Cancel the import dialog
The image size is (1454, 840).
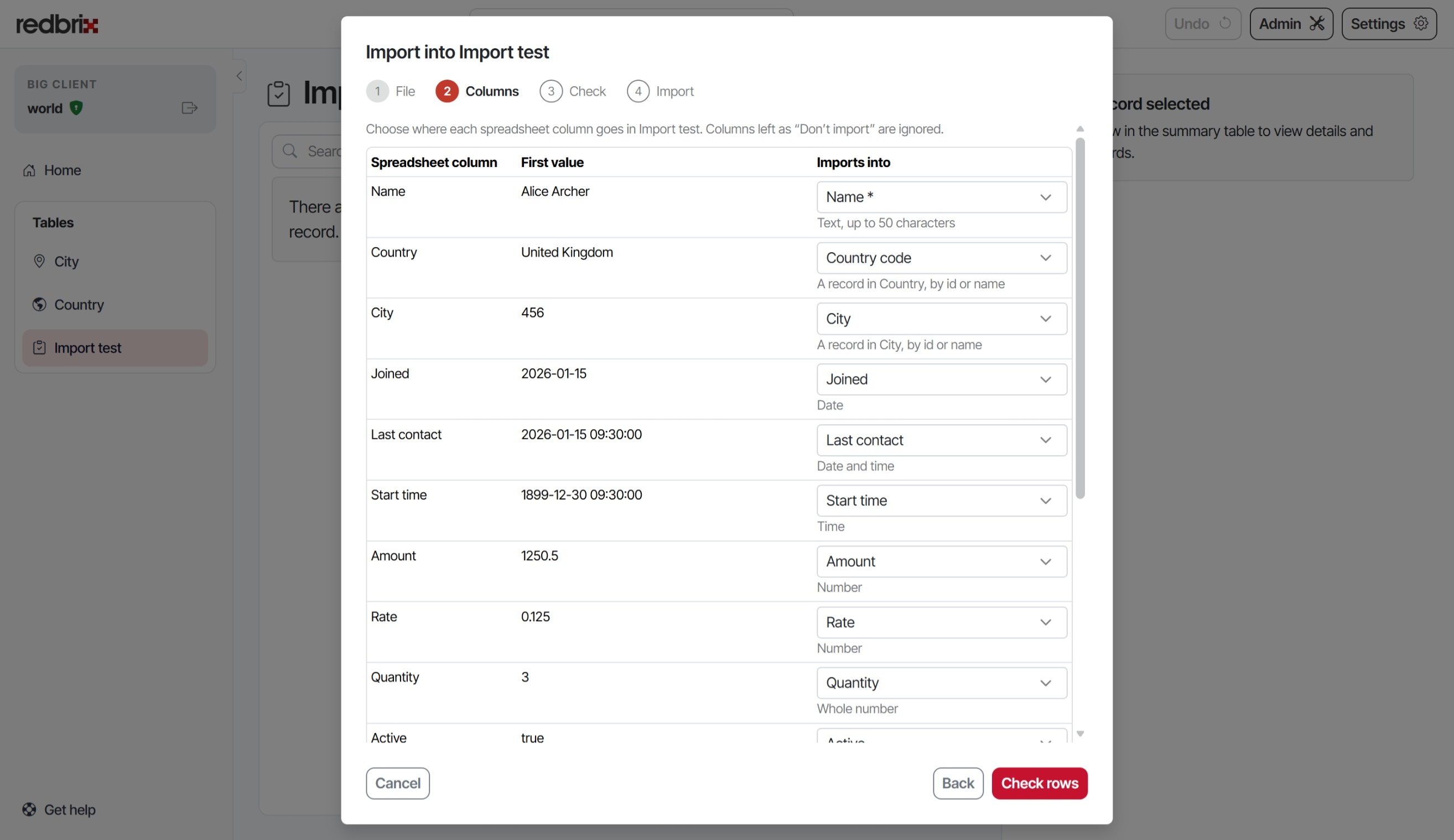398,783
